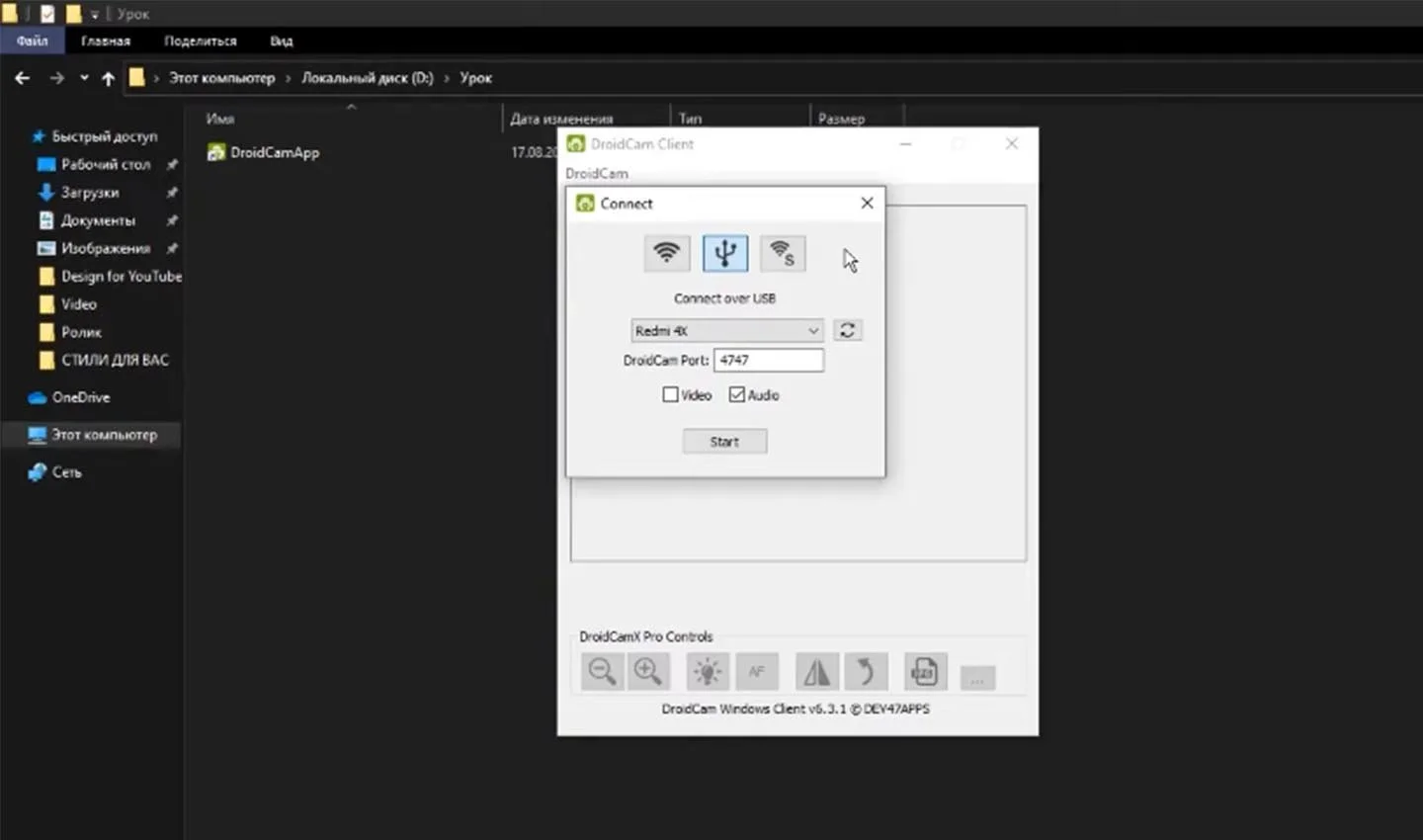Select Загрузки in the sidebar
This screenshot has height=840, width=1423.
click(90, 192)
